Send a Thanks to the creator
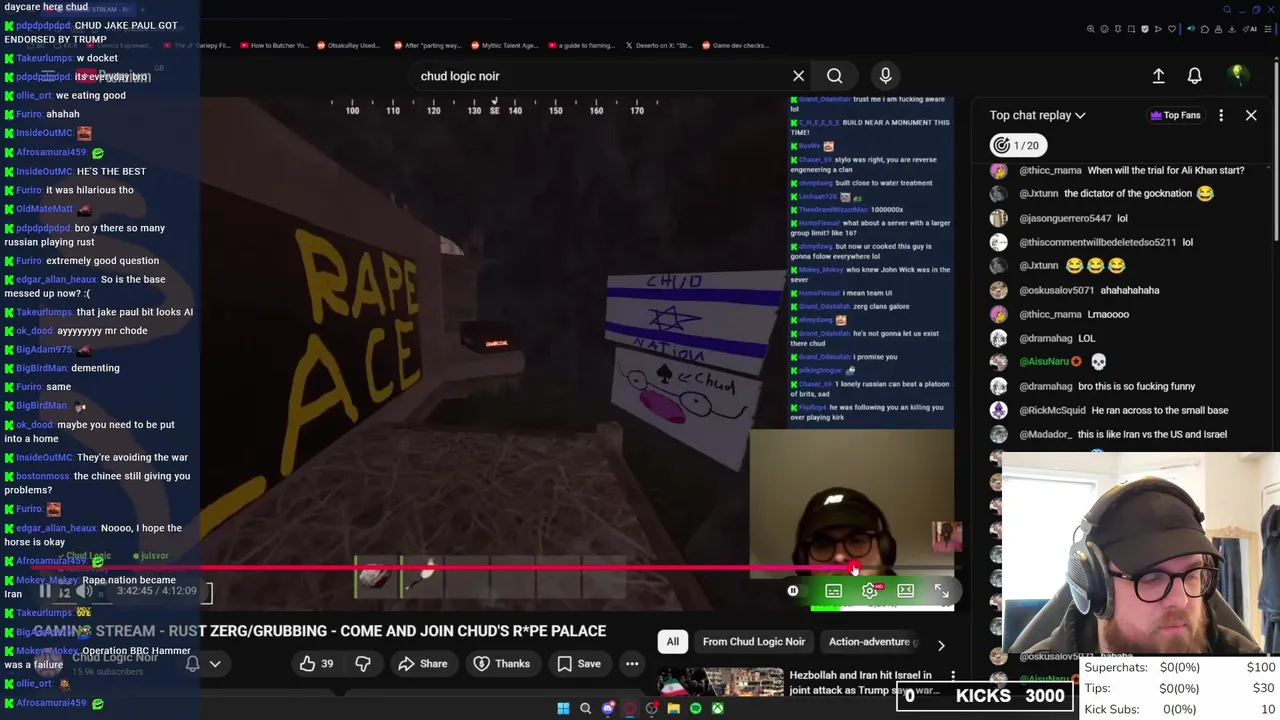 (x=500, y=663)
